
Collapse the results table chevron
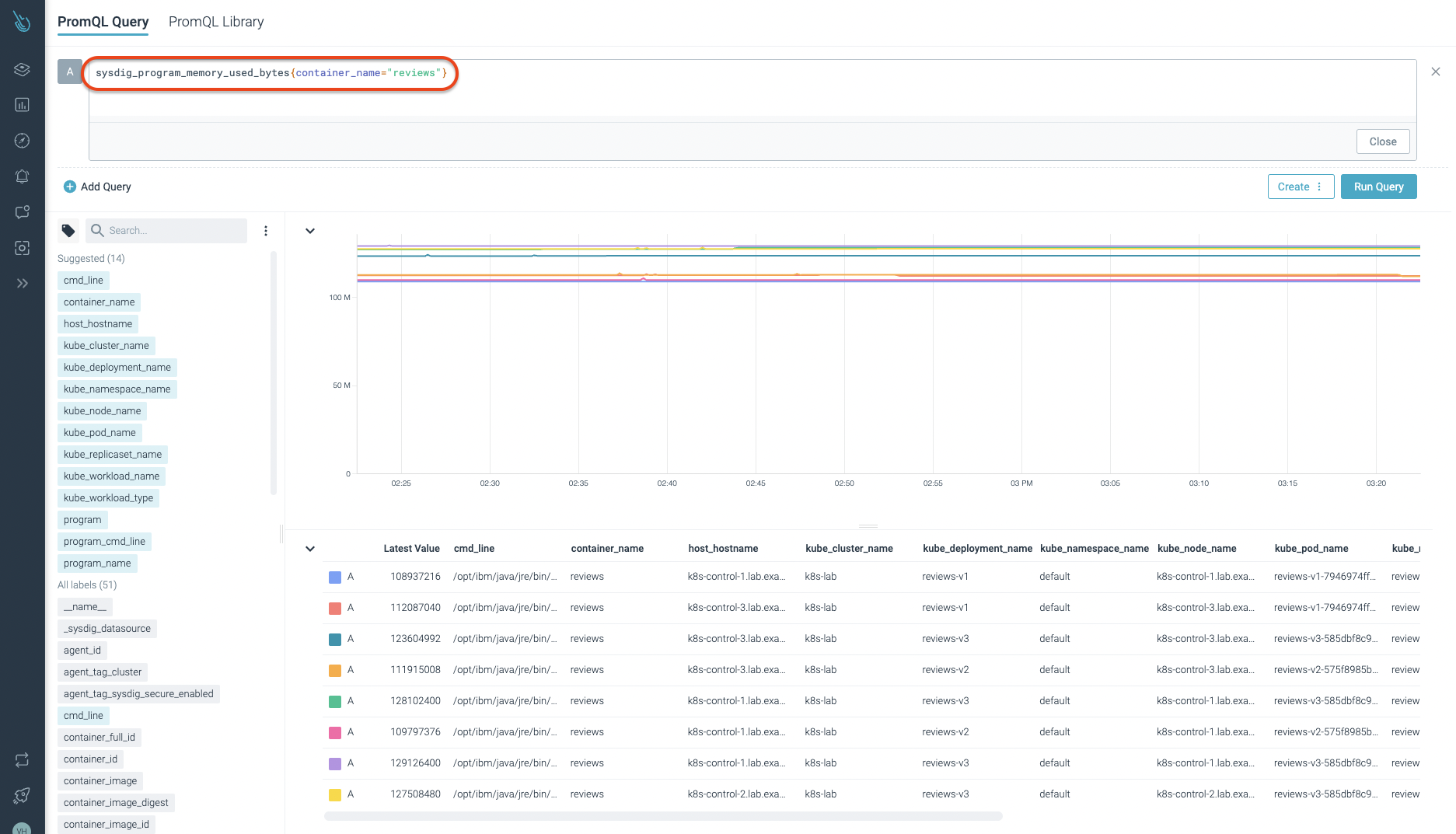(x=310, y=549)
